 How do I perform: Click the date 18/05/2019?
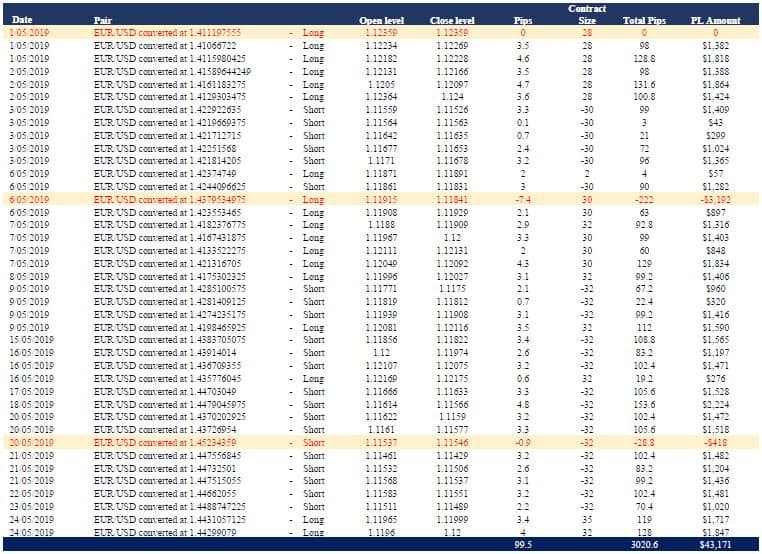pyautogui.click(x=32, y=405)
